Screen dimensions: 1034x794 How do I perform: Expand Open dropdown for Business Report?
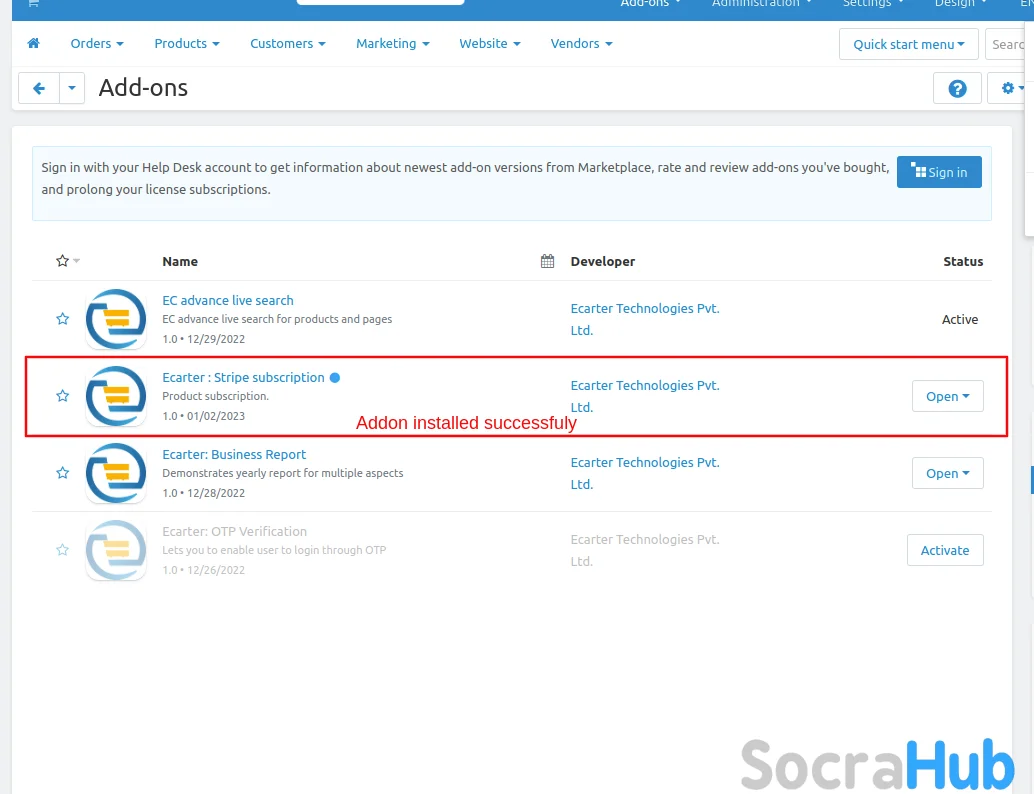[948, 473]
